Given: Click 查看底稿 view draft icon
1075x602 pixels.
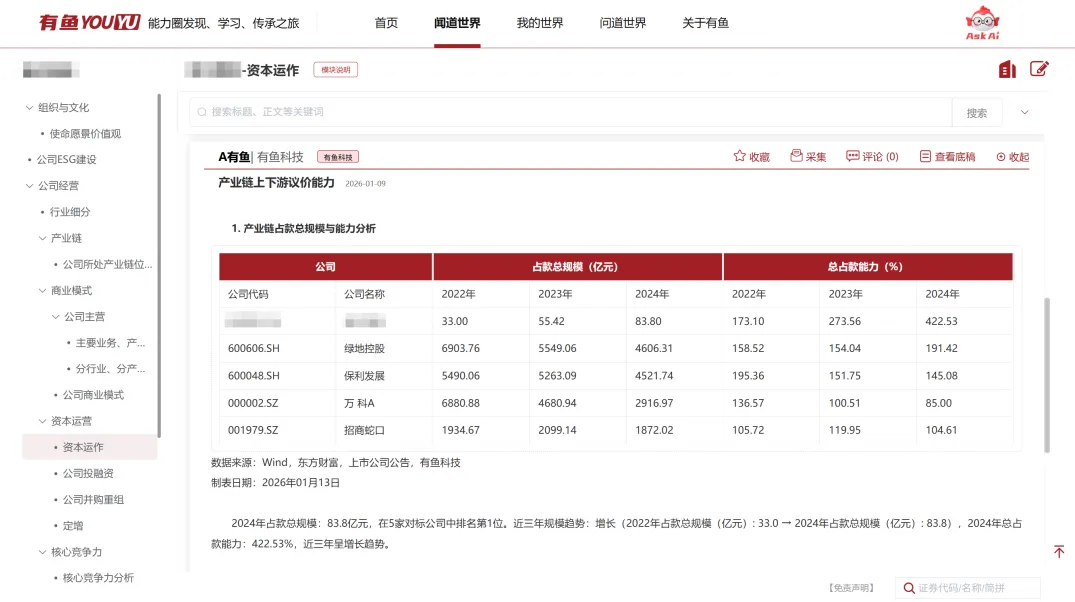Looking at the screenshot, I should pos(925,156).
